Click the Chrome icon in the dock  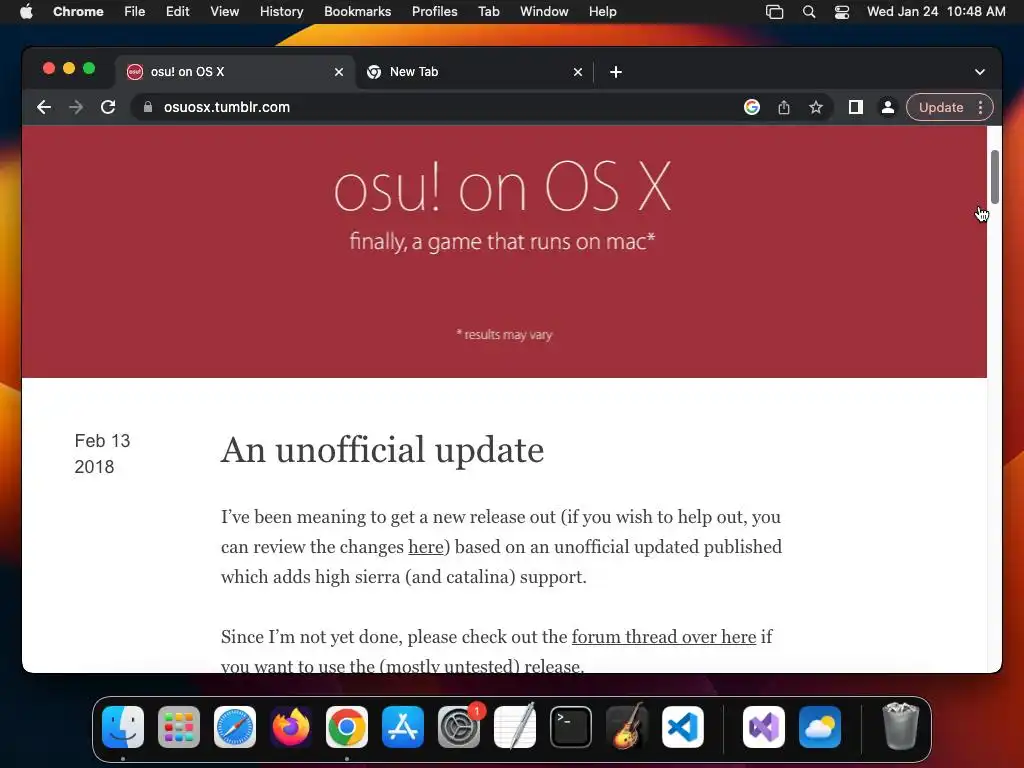tap(347, 727)
